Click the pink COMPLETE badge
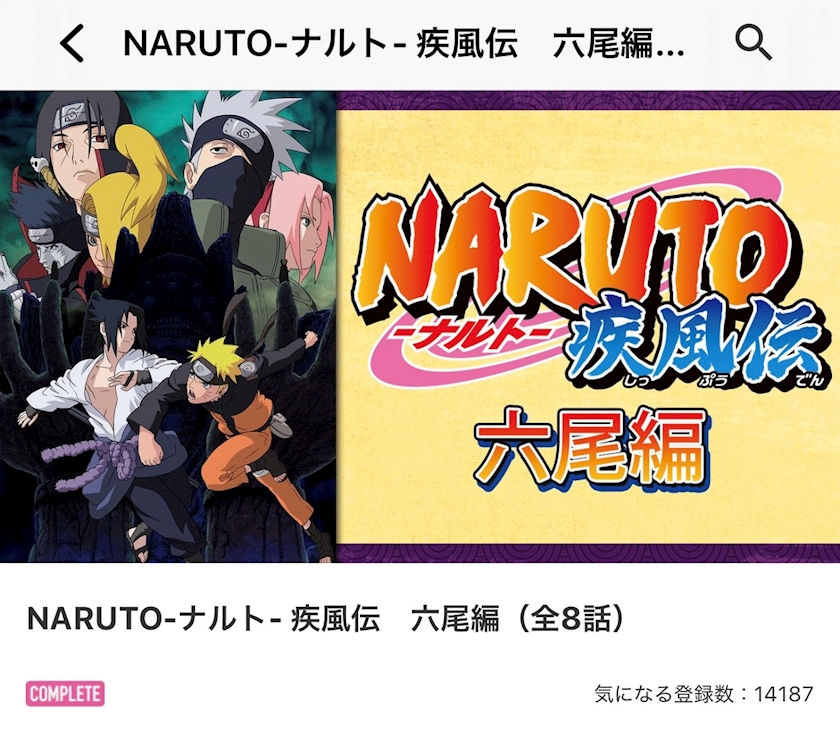840x745 pixels. (x=65, y=694)
